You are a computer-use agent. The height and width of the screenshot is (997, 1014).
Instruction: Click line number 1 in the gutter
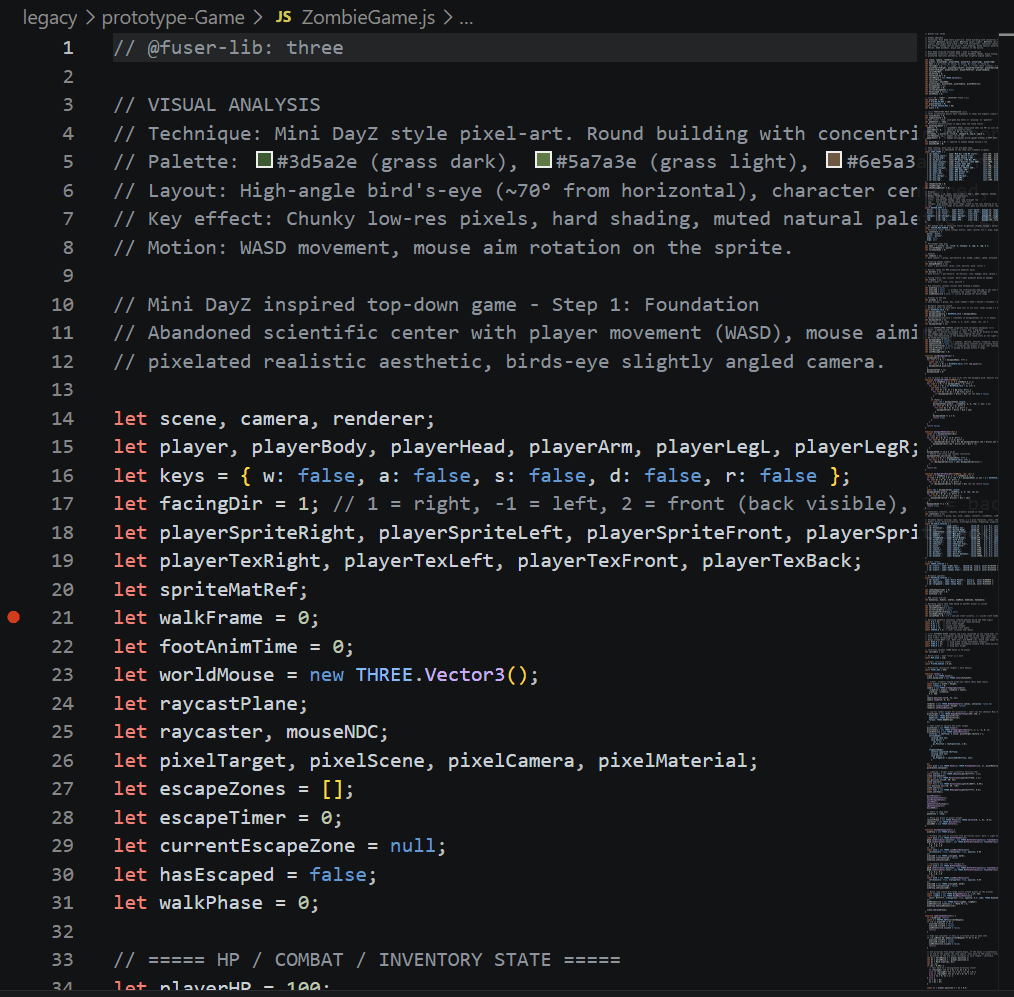pos(68,48)
